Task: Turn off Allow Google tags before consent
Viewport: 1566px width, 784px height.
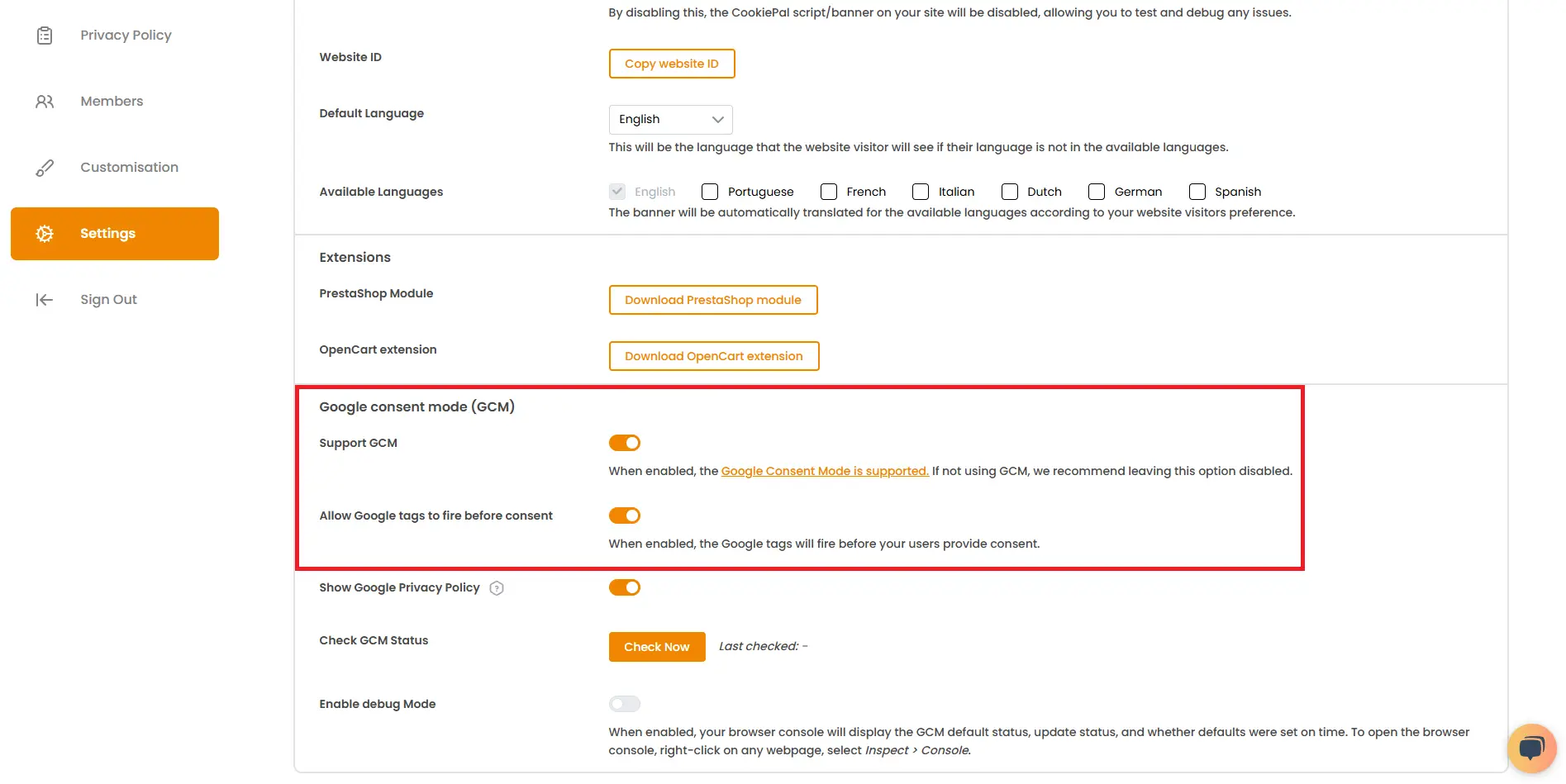Action: [625, 515]
